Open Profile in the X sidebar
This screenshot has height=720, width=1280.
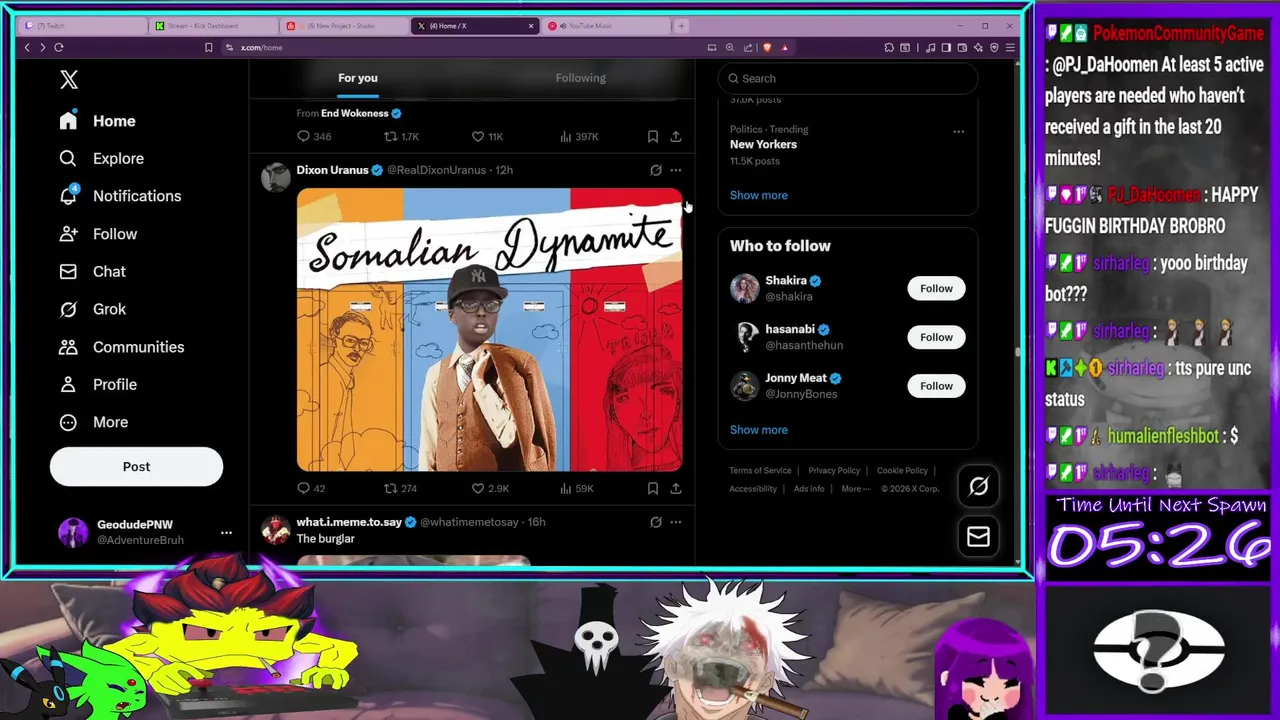[98, 384]
